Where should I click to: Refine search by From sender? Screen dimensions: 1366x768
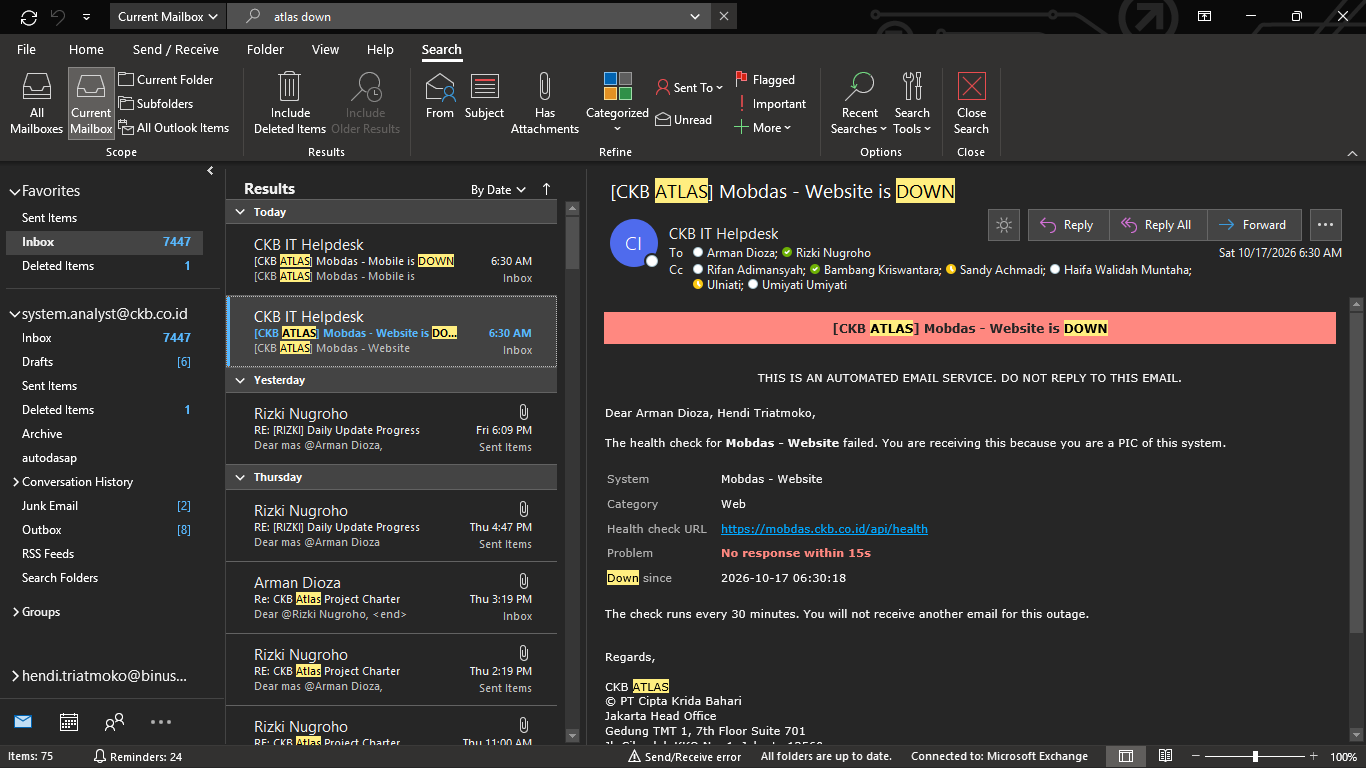440,96
